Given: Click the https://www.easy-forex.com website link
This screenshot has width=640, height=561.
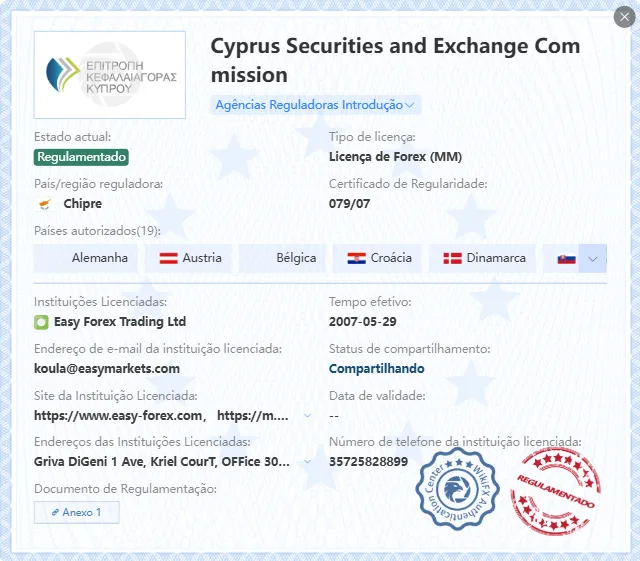Looking at the screenshot, I should pyautogui.click(x=118, y=416).
